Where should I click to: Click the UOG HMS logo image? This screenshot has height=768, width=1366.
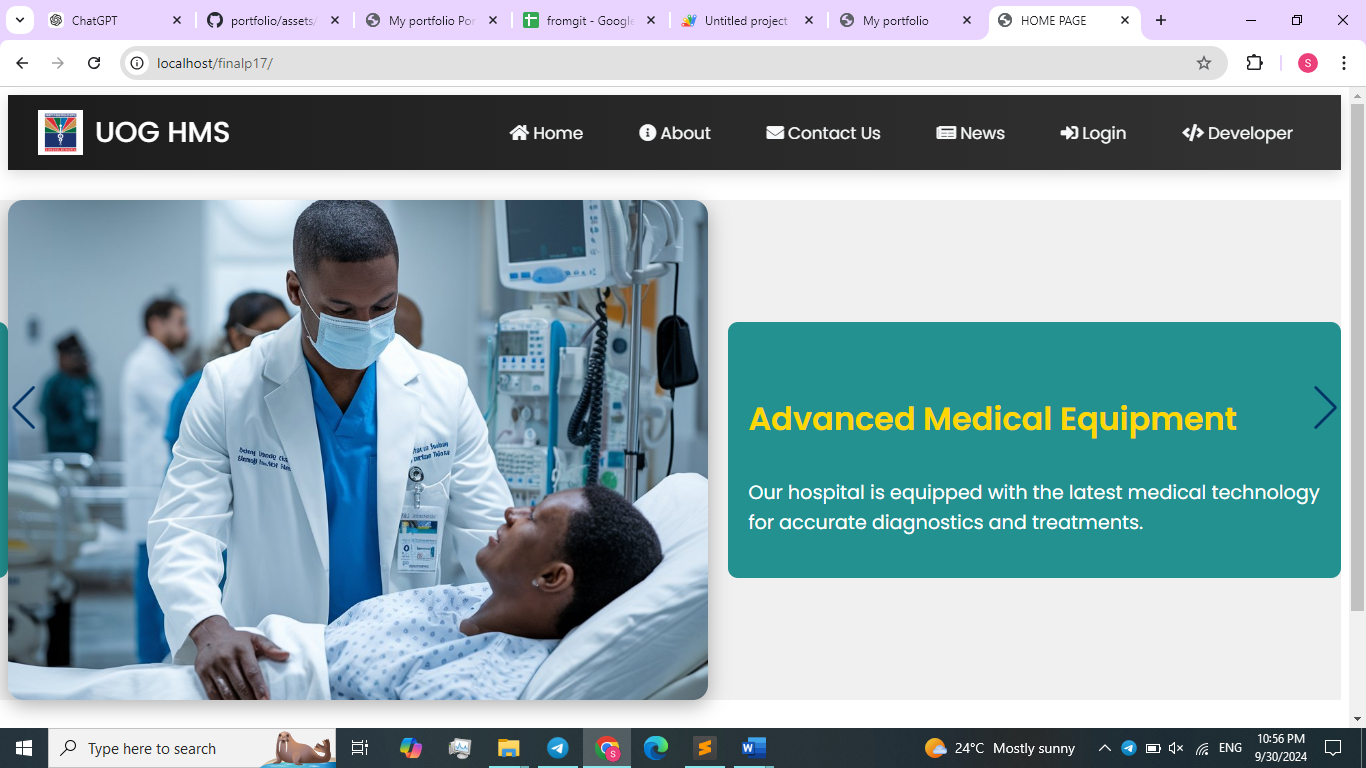tap(60, 133)
